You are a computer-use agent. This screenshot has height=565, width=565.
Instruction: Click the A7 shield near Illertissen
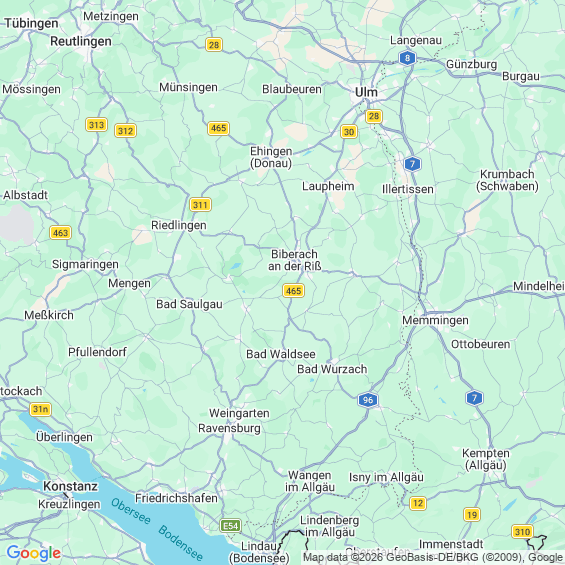[413, 164]
